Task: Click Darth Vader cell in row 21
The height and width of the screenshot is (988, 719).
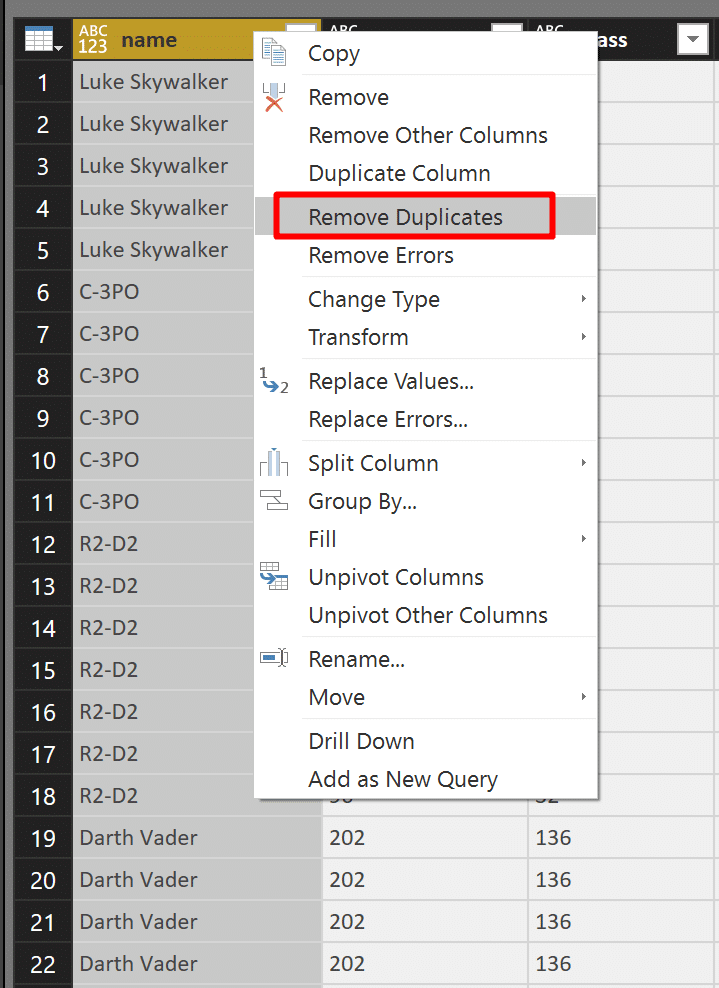Action: click(x=197, y=922)
